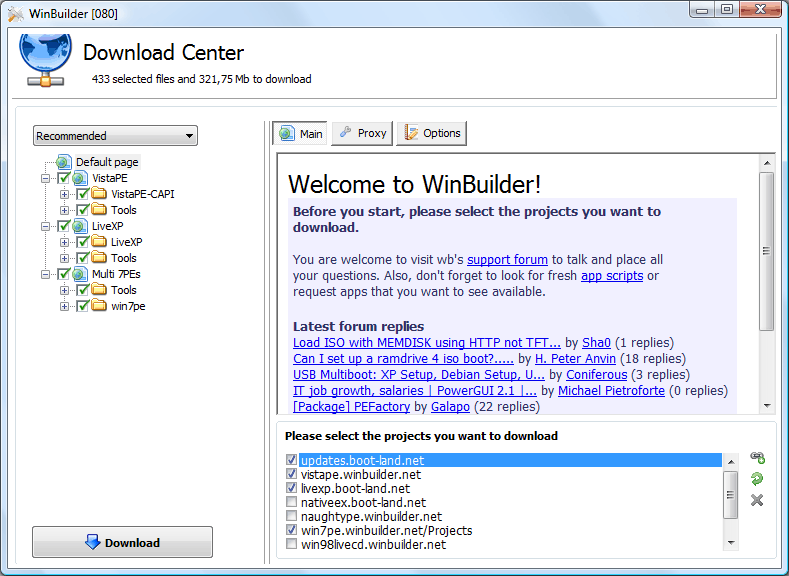
Task: Click welcome page scroll down arrow
Action: [767, 405]
